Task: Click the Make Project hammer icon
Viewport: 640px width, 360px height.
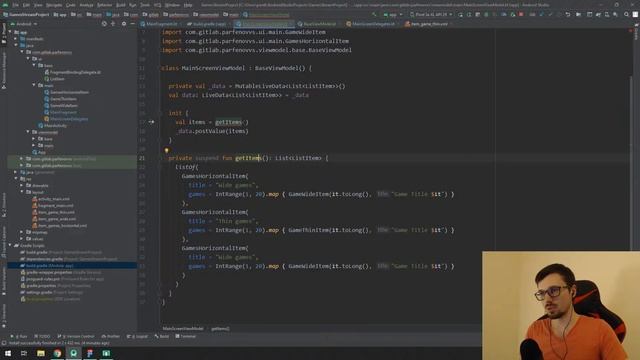Action: click(x=374, y=14)
